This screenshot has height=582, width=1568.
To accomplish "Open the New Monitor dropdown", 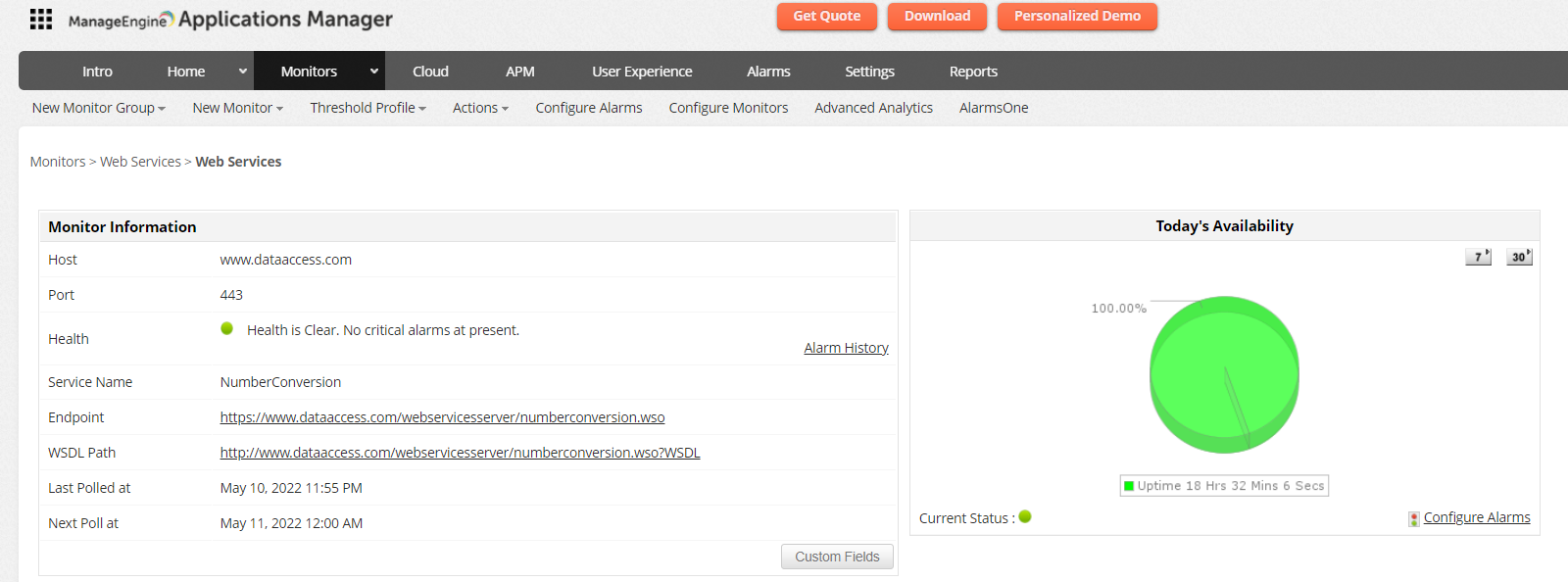I will [x=238, y=108].
